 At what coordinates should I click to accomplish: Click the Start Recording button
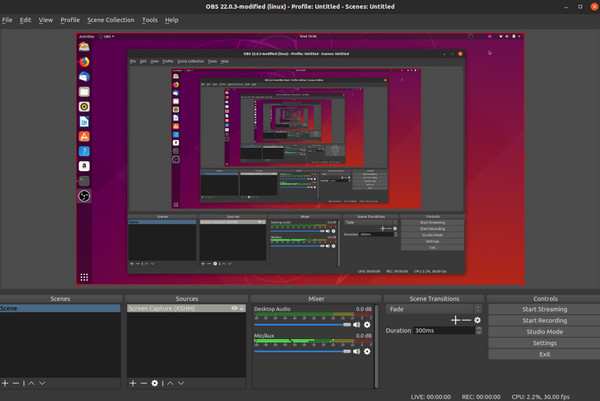(544, 320)
